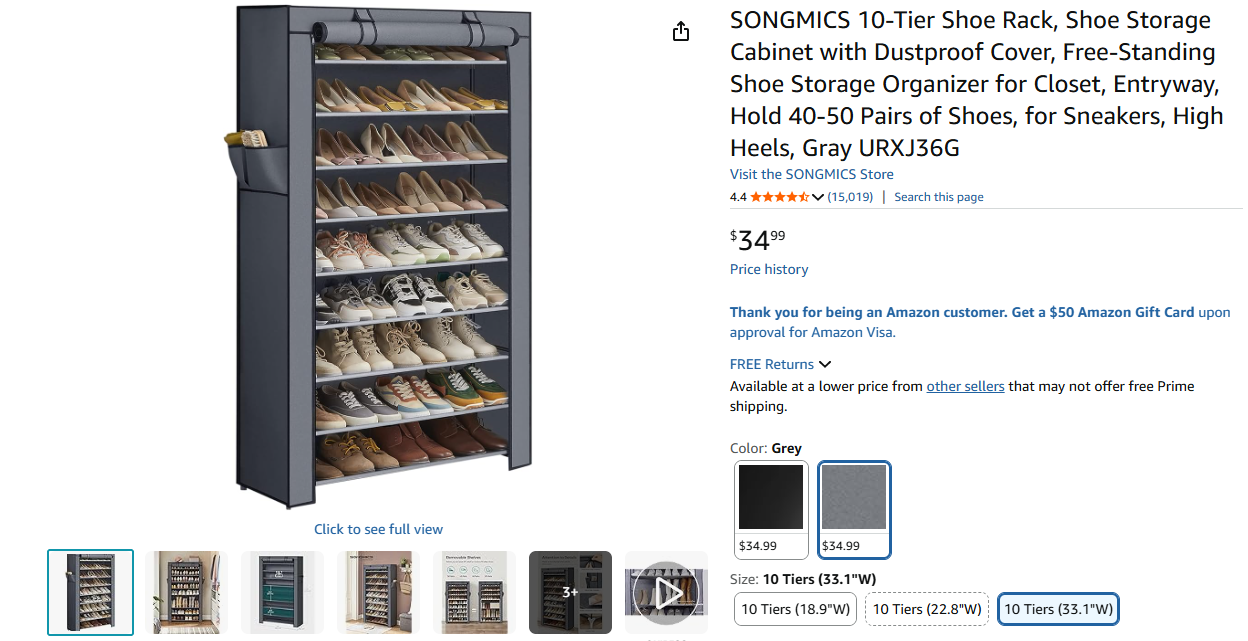Visit the SONGMICS Store link
The image size is (1248, 641).
click(811, 174)
